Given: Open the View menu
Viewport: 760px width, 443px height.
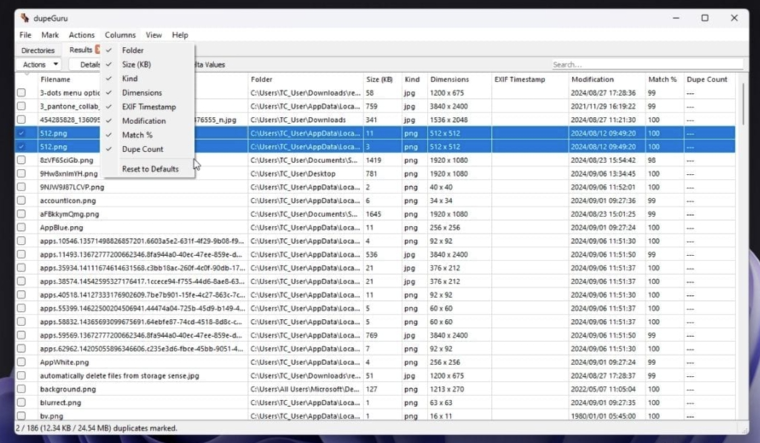Looking at the screenshot, I should [153, 35].
